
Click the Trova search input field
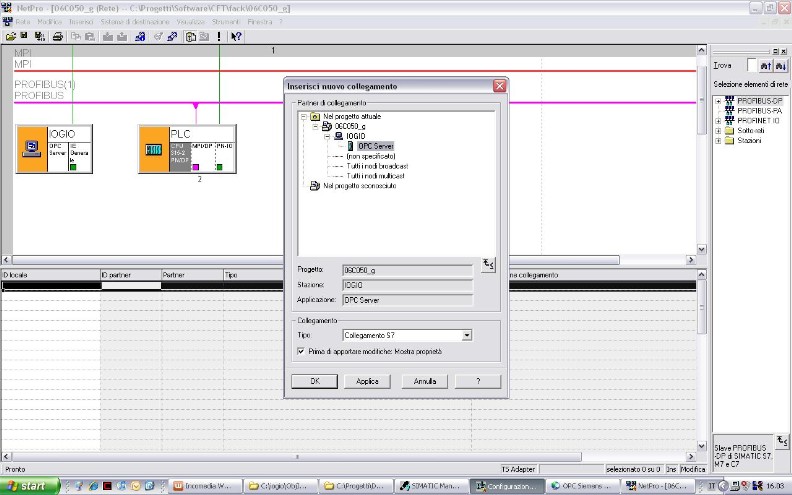tap(751, 65)
